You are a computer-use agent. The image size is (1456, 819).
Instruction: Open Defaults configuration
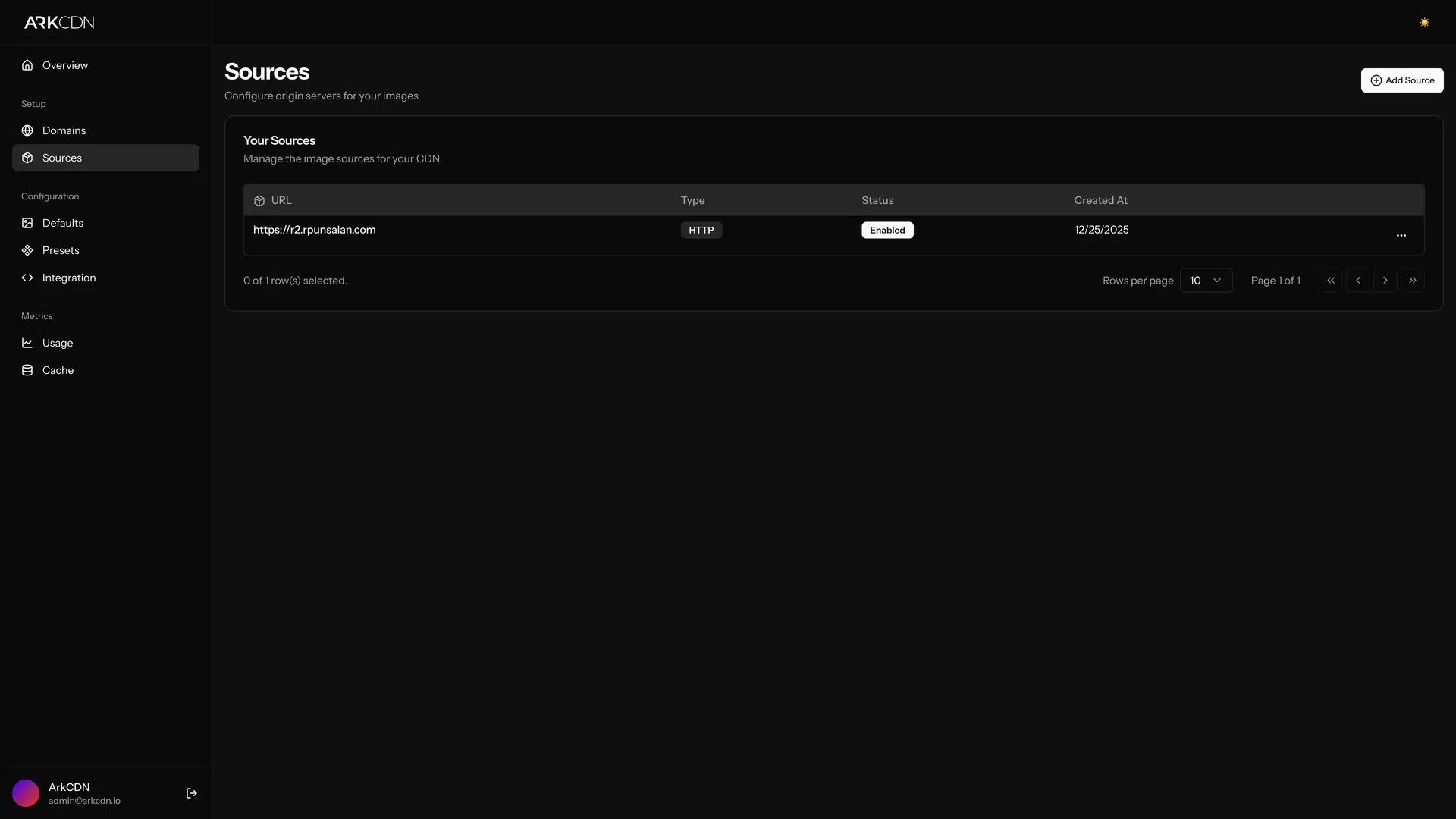[x=105, y=223]
